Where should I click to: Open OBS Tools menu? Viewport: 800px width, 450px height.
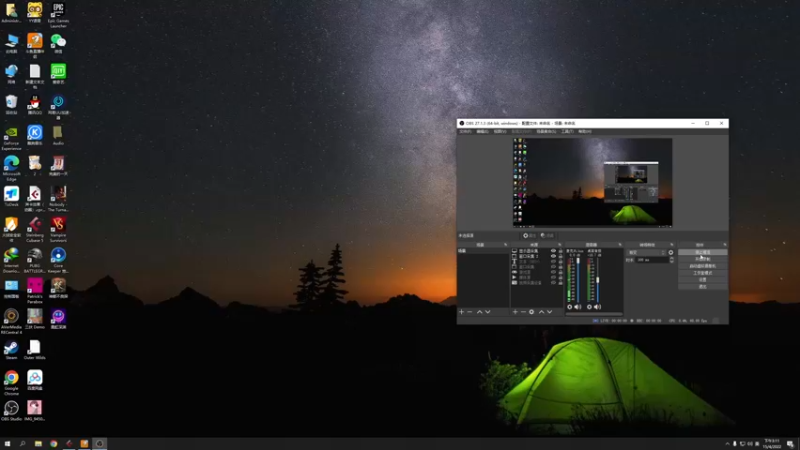(x=567, y=131)
